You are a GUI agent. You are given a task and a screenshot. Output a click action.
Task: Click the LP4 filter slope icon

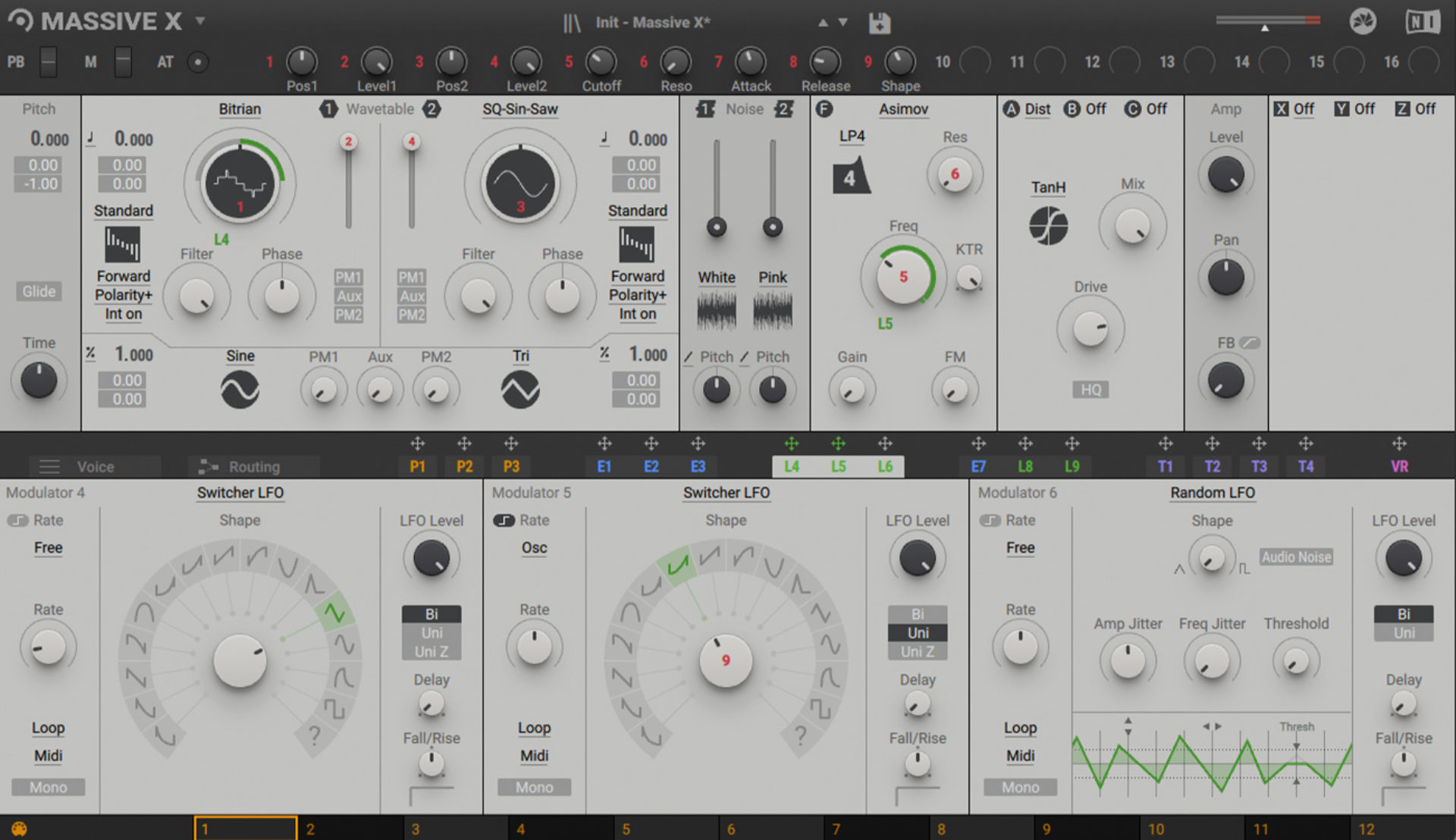[851, 174]
